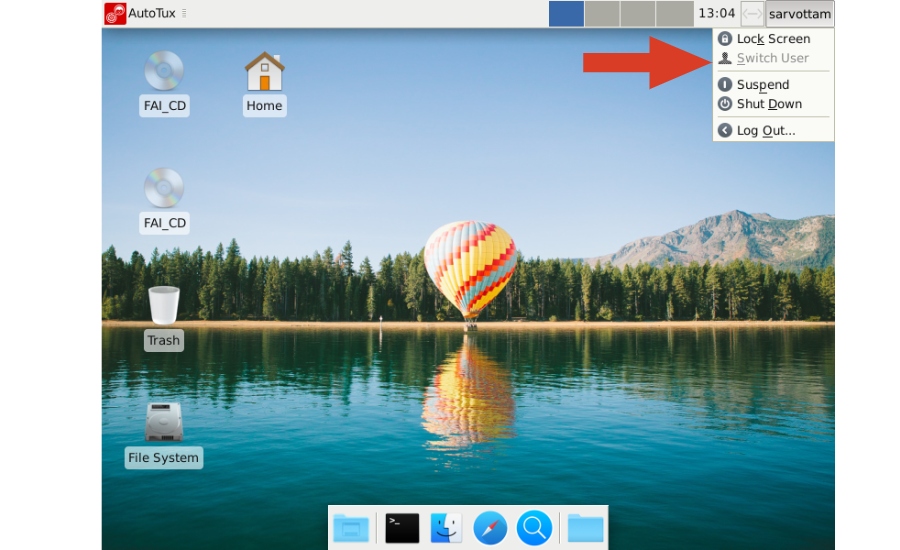
Task: Switch to the first blue workspace
Action: tap(566, 14)
